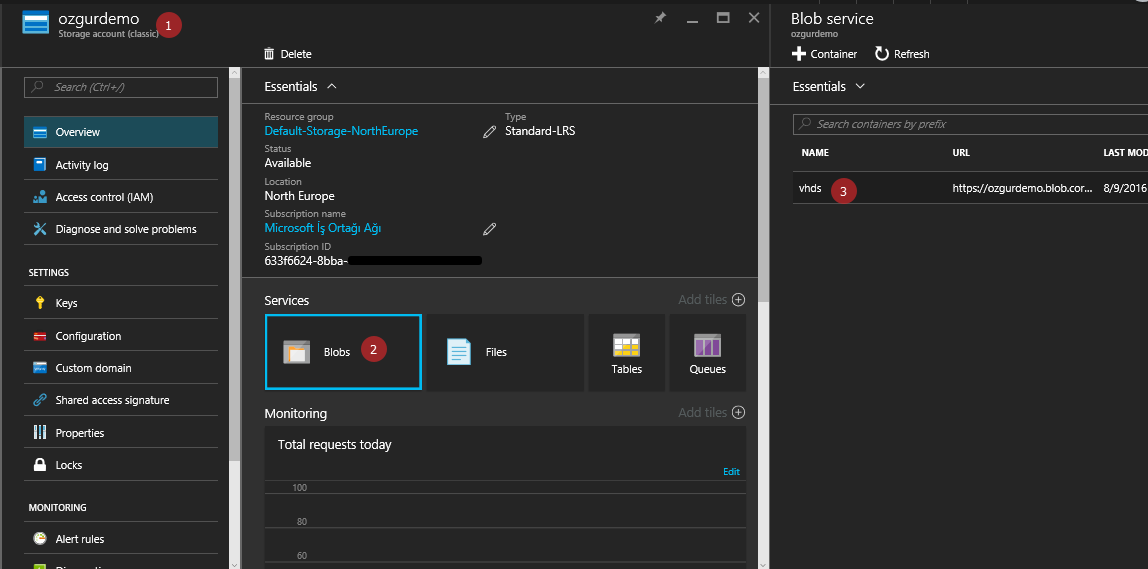Open Alert rules under Monitoring
1148x569 pixels.
(x=121, y=539)
